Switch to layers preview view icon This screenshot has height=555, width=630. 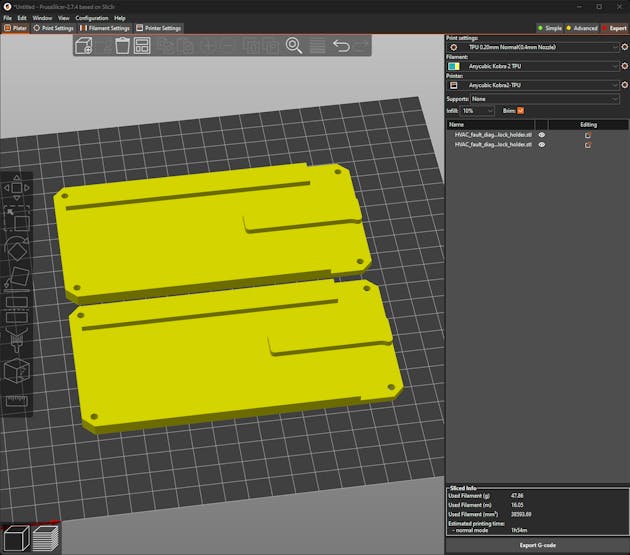(45, 538)
